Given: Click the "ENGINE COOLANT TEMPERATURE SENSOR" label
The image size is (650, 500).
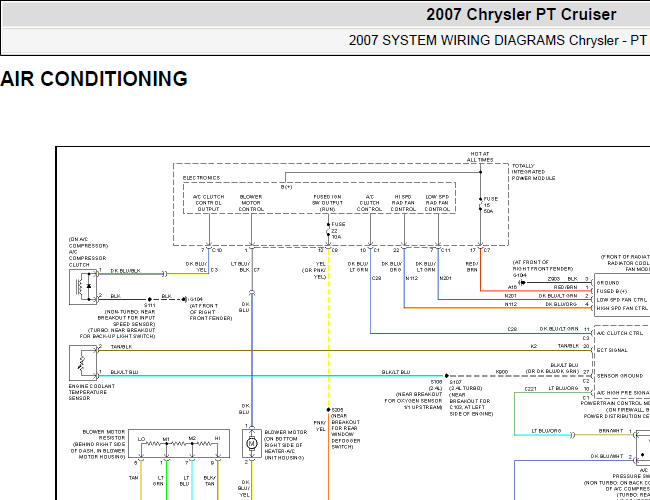Looking at the screenshot, I should pyautogui.click(x=92, y=392).
